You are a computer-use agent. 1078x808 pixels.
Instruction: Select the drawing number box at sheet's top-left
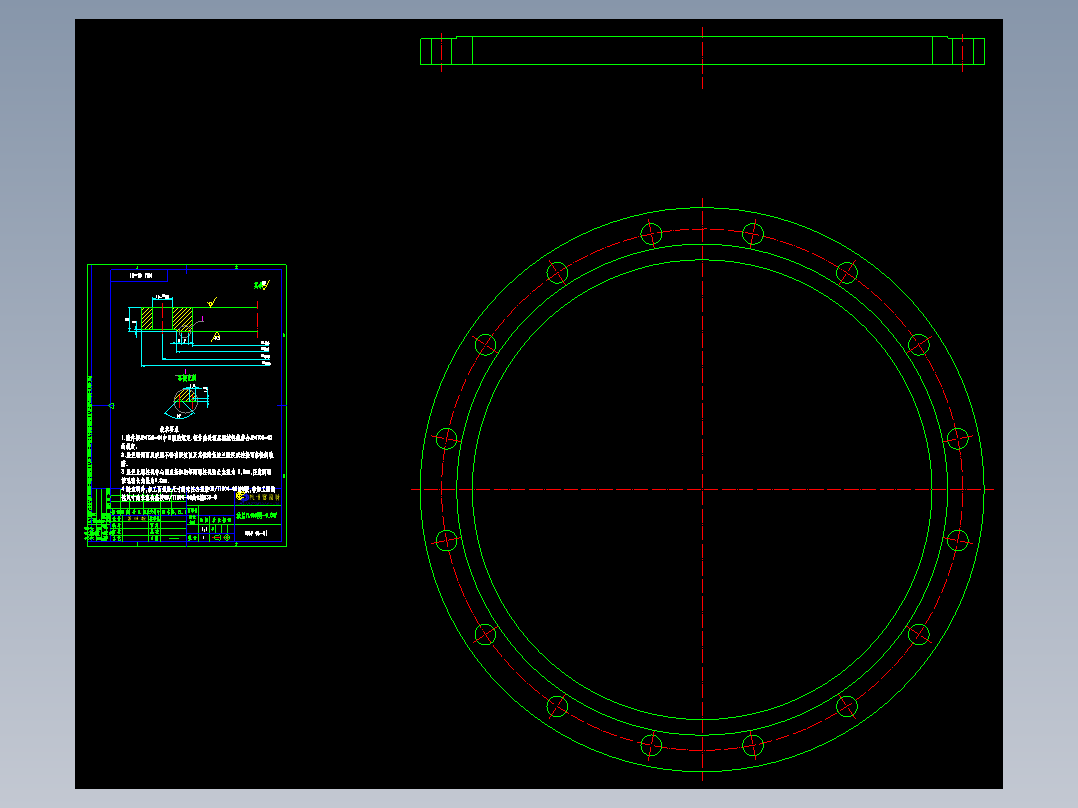pos(139,276)
